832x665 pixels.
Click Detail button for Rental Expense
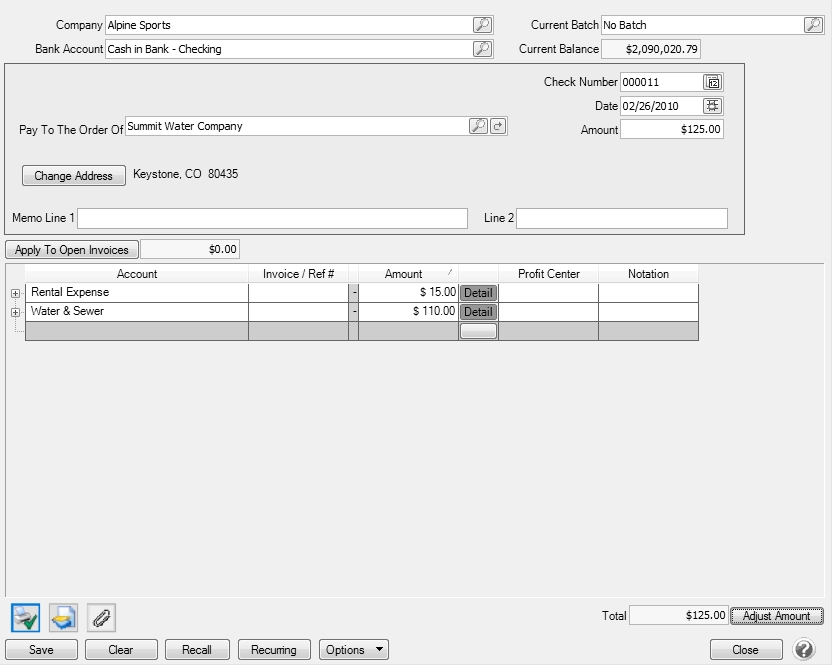point(478,293)
